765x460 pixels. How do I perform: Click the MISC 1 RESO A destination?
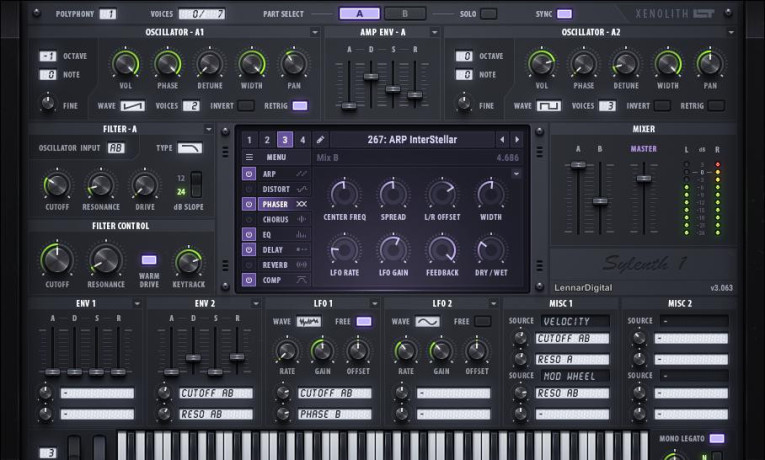(x=572, y=360)
